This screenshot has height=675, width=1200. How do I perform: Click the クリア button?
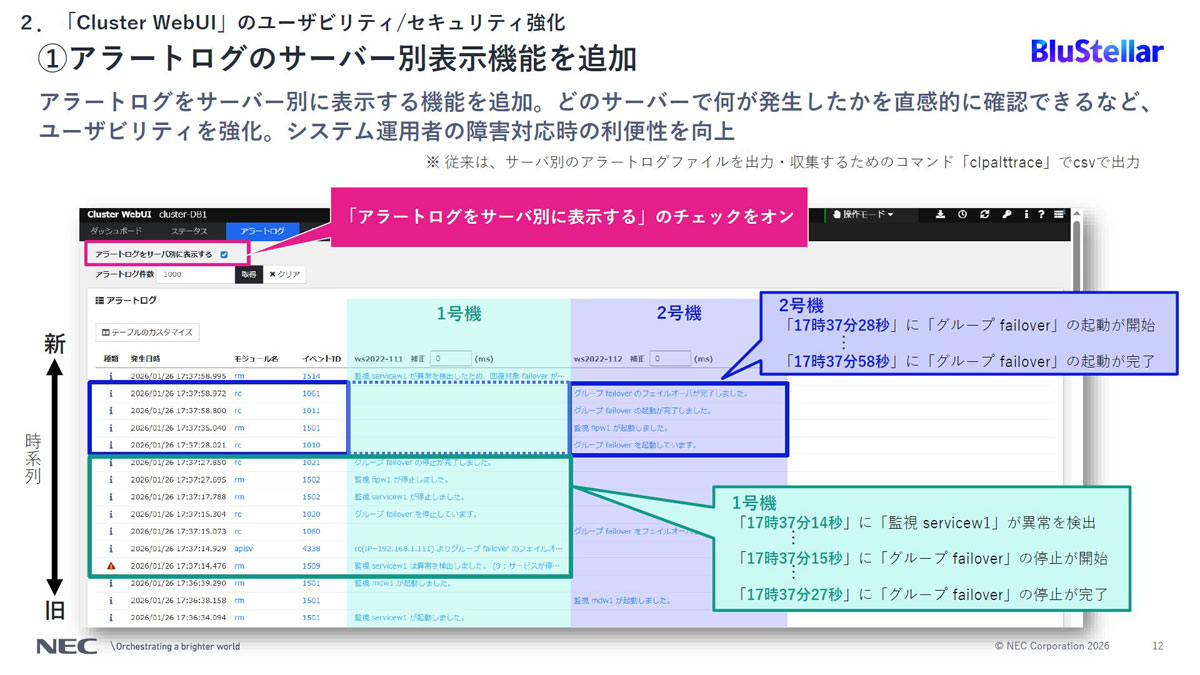pyautogui.click(x=285, y=274)
